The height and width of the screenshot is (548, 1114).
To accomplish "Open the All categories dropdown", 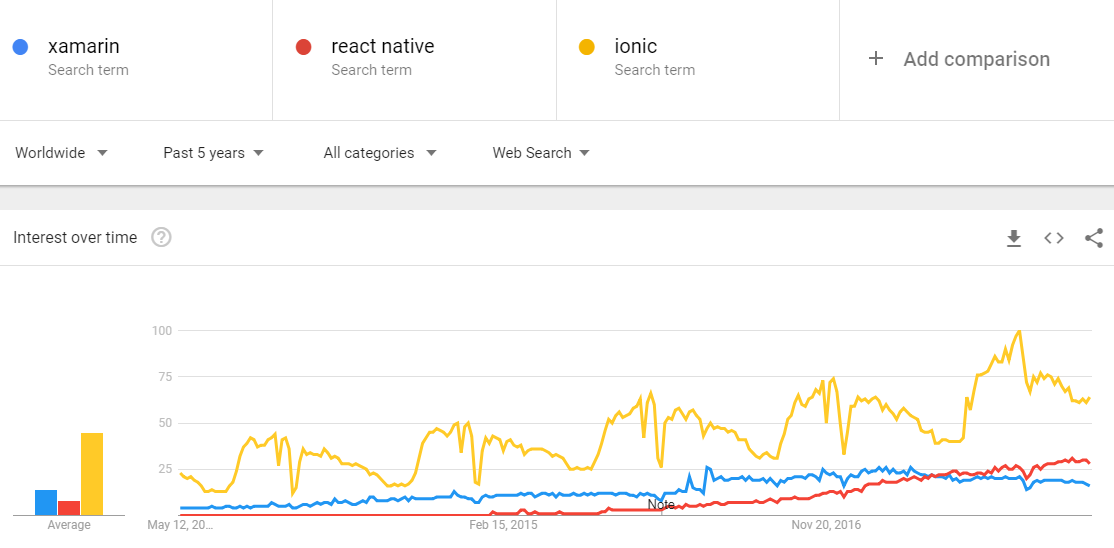I will [380, 153].
